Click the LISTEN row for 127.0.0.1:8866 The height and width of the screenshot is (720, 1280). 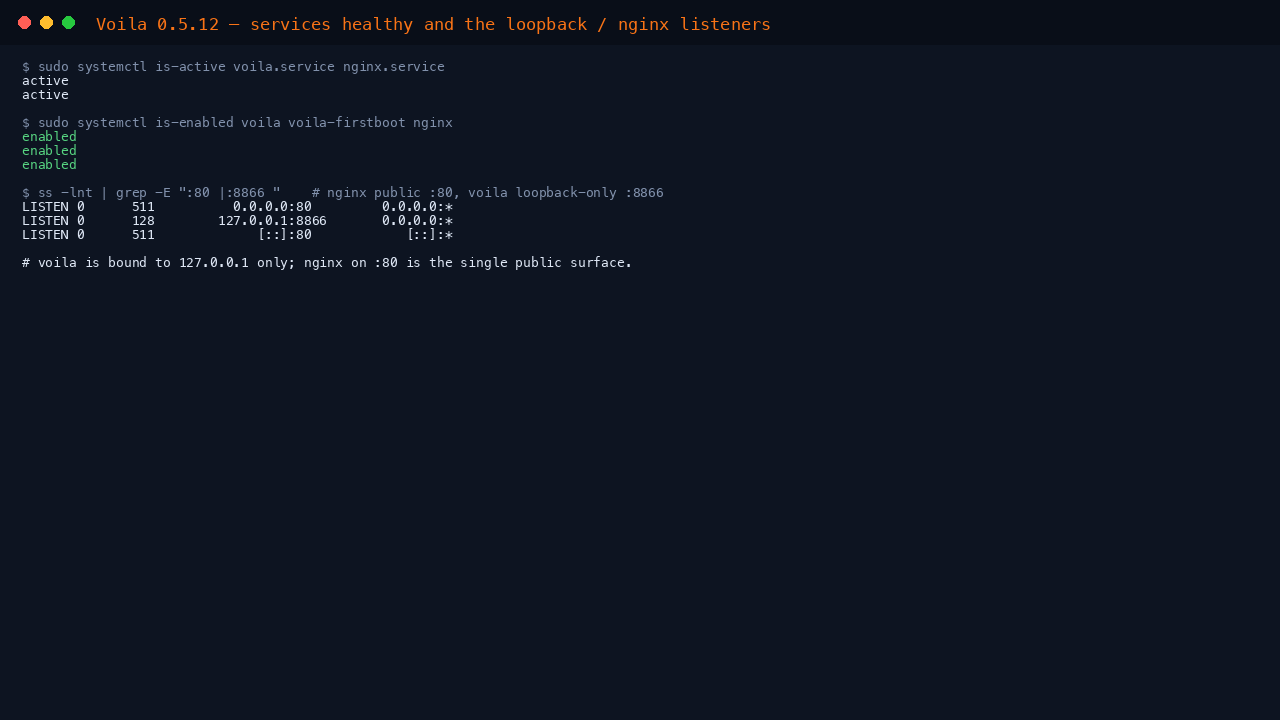[x=237, y=221]
